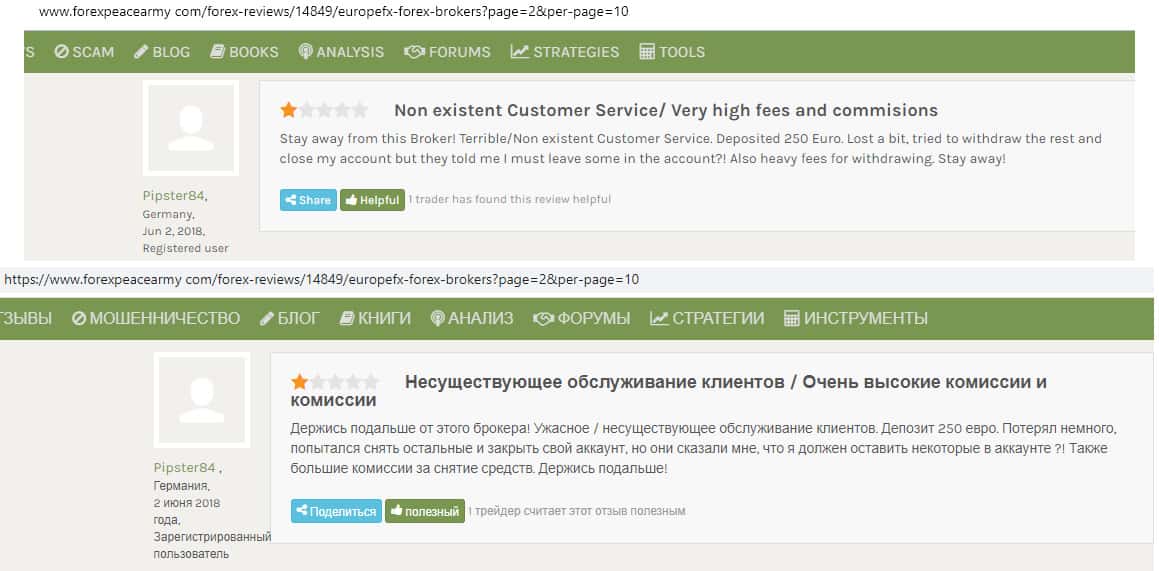Click the ФОРУМЫ handshake icon
1159x571 pixels.
(x=543, y=319)
